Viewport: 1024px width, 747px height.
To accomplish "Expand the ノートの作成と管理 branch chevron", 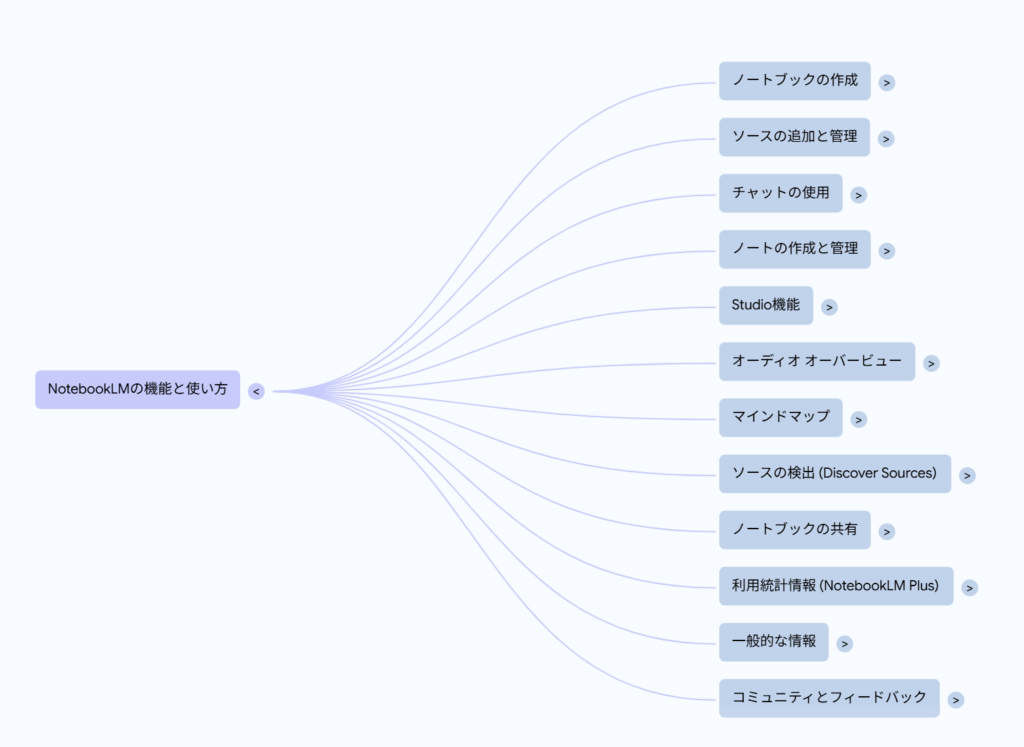I will click(886, 251).
